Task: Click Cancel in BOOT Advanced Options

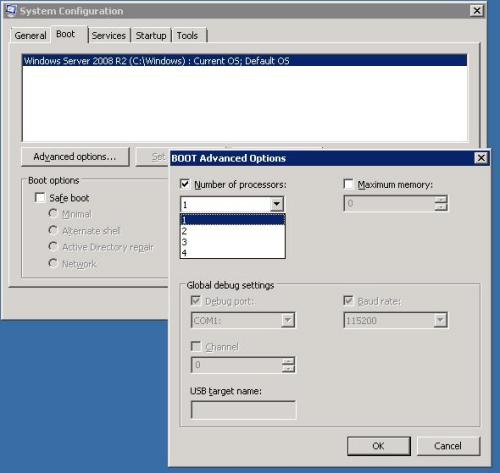Action: coord(448,446)
